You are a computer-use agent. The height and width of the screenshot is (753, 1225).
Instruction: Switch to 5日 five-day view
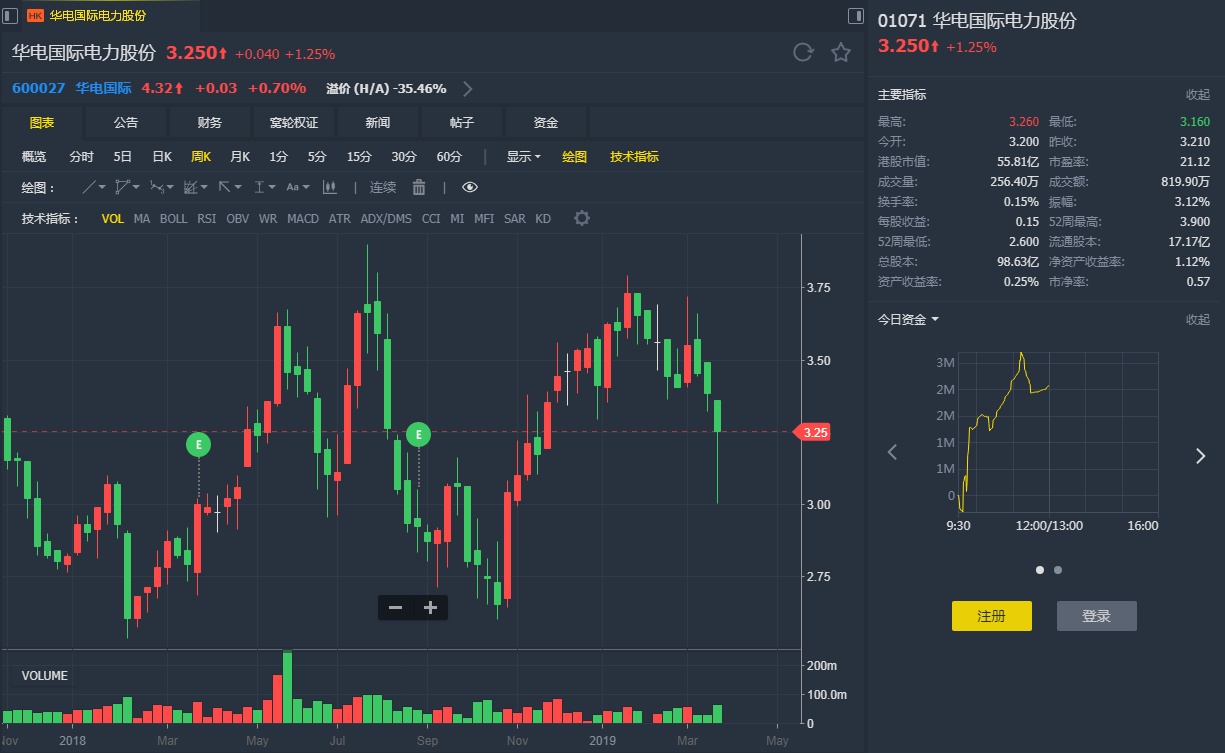click(122, 156)
